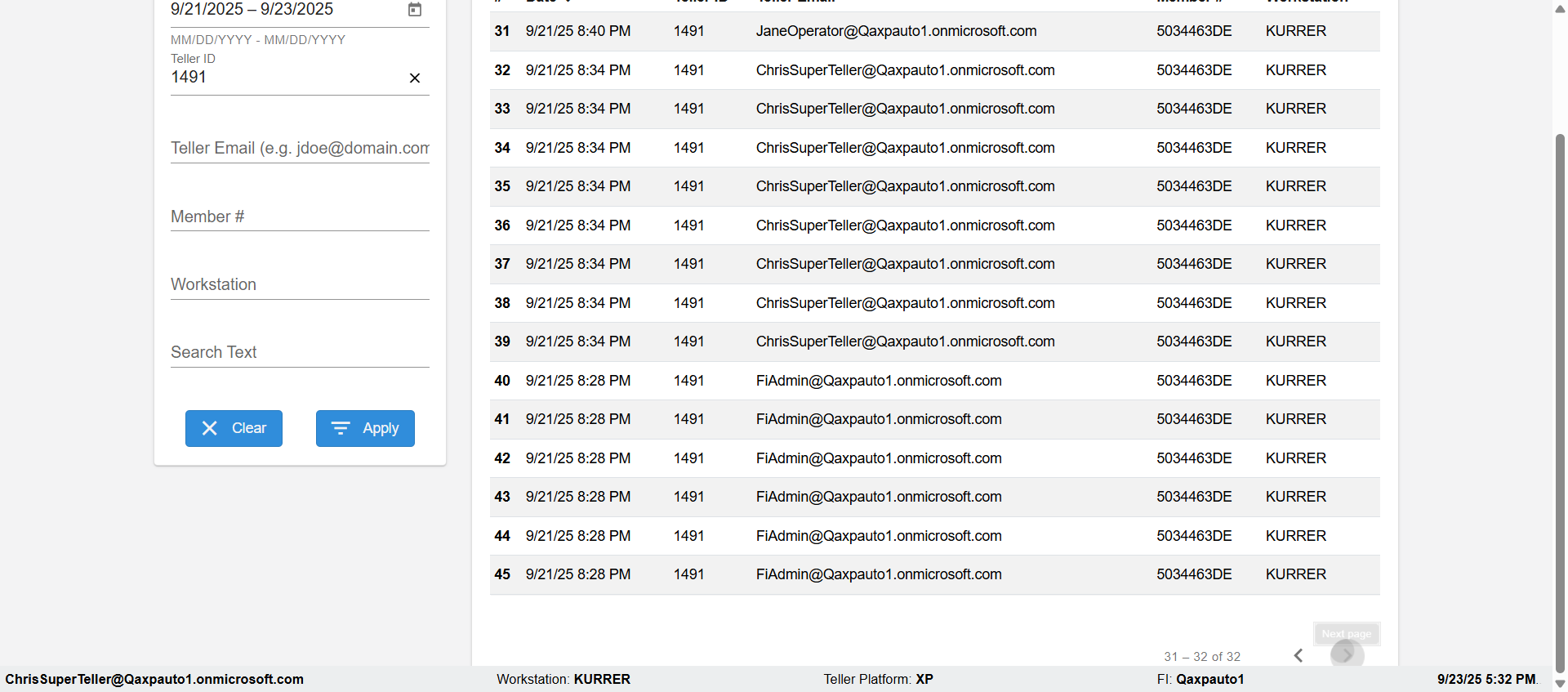
Task: Click the next page arrow
Action: point(1347,655)
